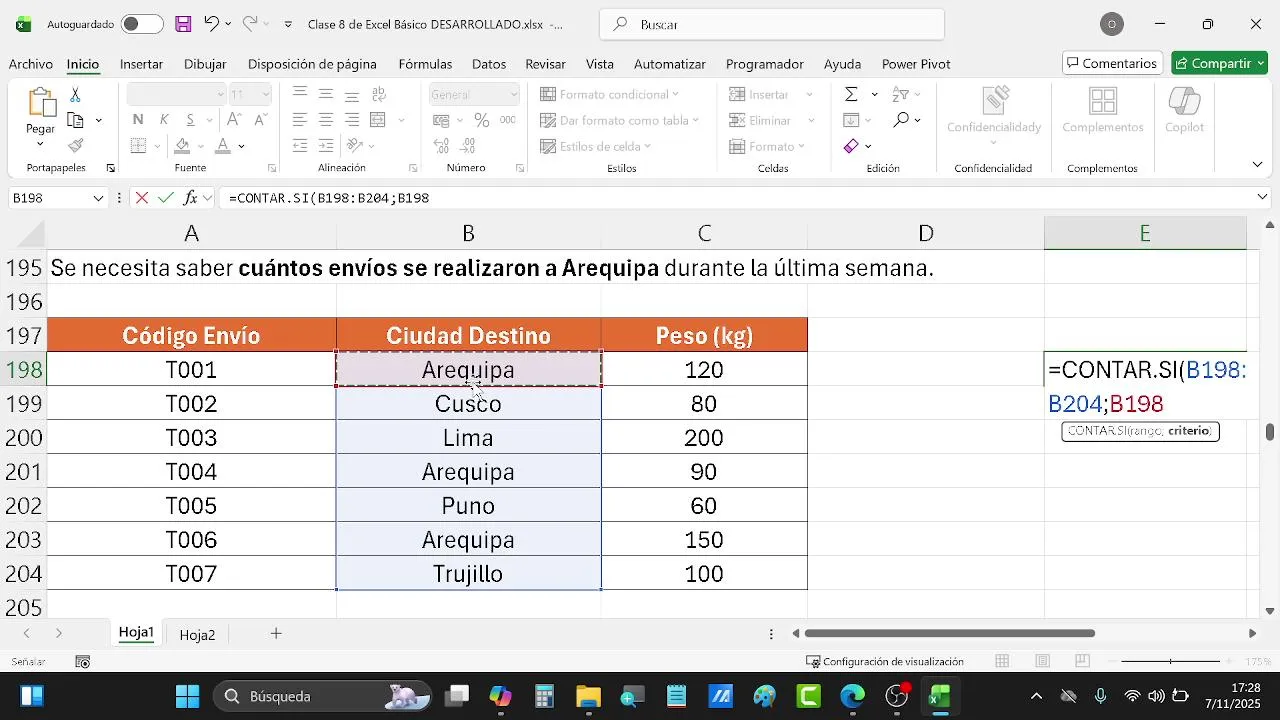Viewport: 1280px width, 720px height.
Task: Click the Find and Select magnifier icon
Action: 901,120
